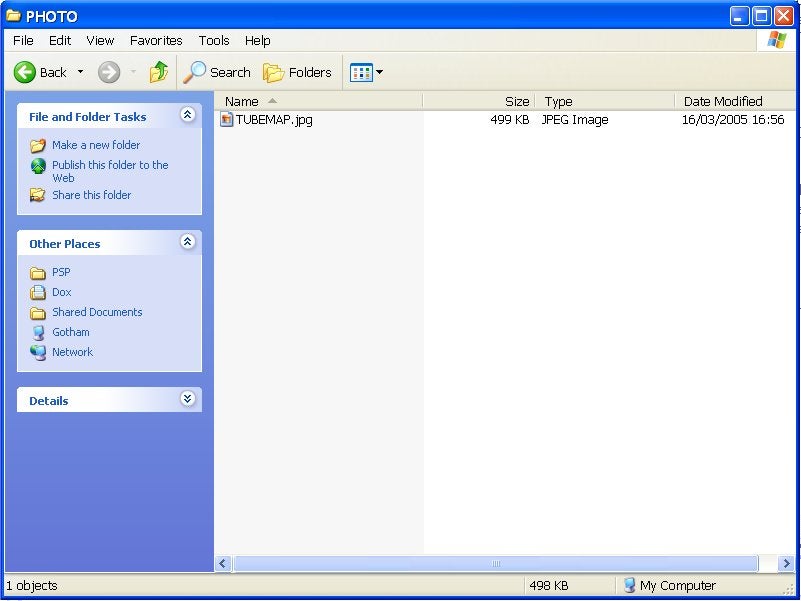Viewport: 801px width, 601px height.
Task: Open the View menu
Action: [100, 40]
